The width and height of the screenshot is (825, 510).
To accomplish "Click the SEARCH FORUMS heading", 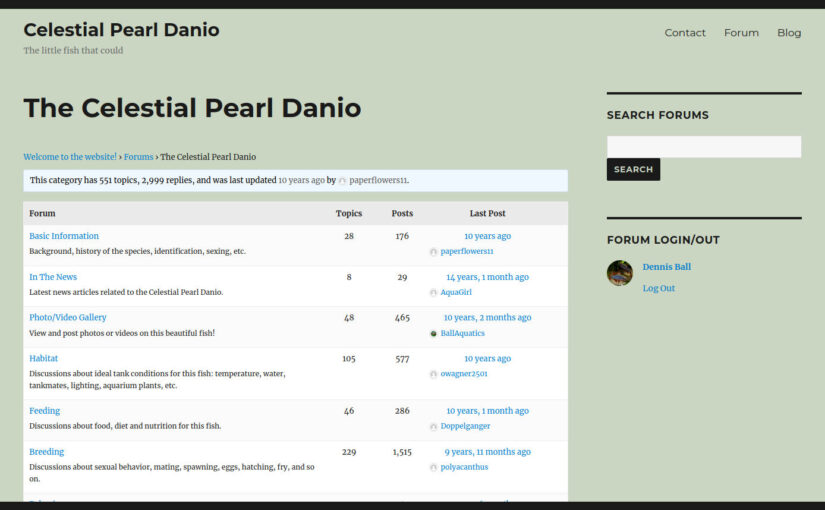I will coord(657,115).
